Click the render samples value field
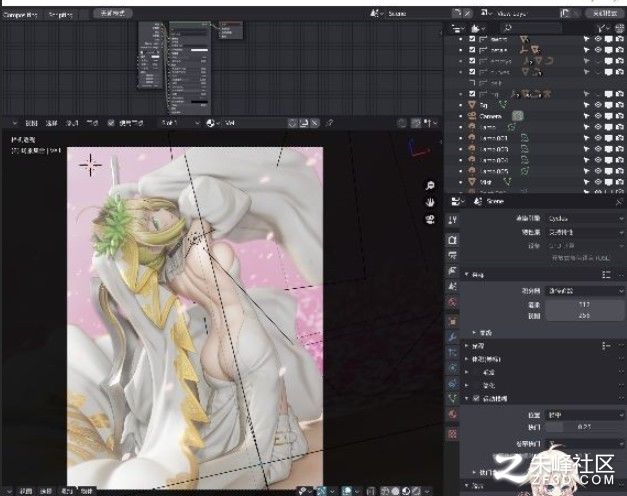The width and height of the screenshot is (627, 496). (585, 304)
